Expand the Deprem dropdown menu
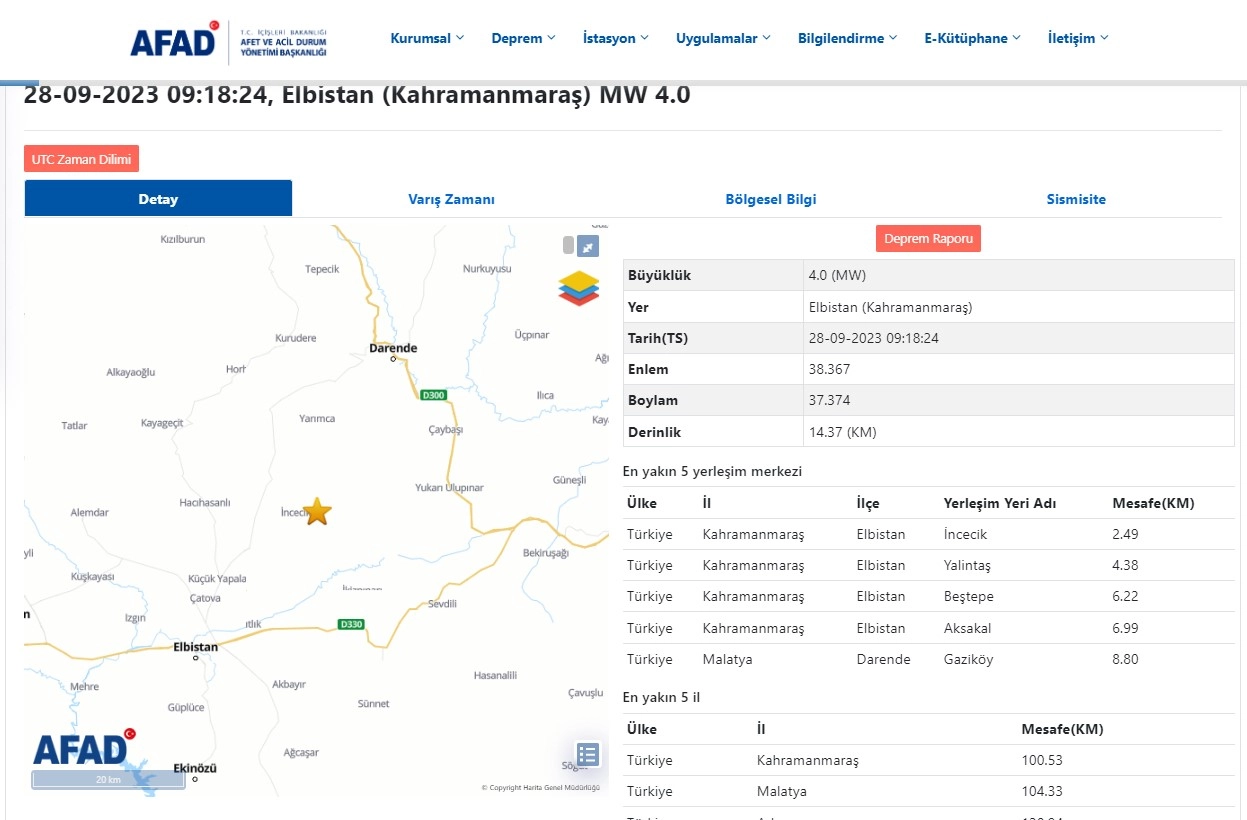The height and width of the screenshot is (820, 1247). (523, 38)
